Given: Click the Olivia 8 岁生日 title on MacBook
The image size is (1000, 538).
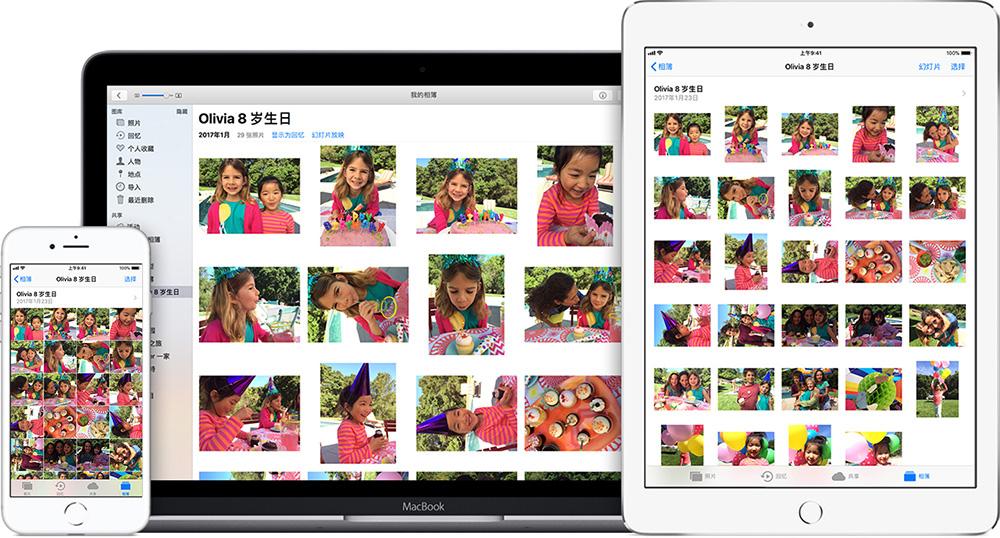Looking at the screenshot, I should pos(245,119).
